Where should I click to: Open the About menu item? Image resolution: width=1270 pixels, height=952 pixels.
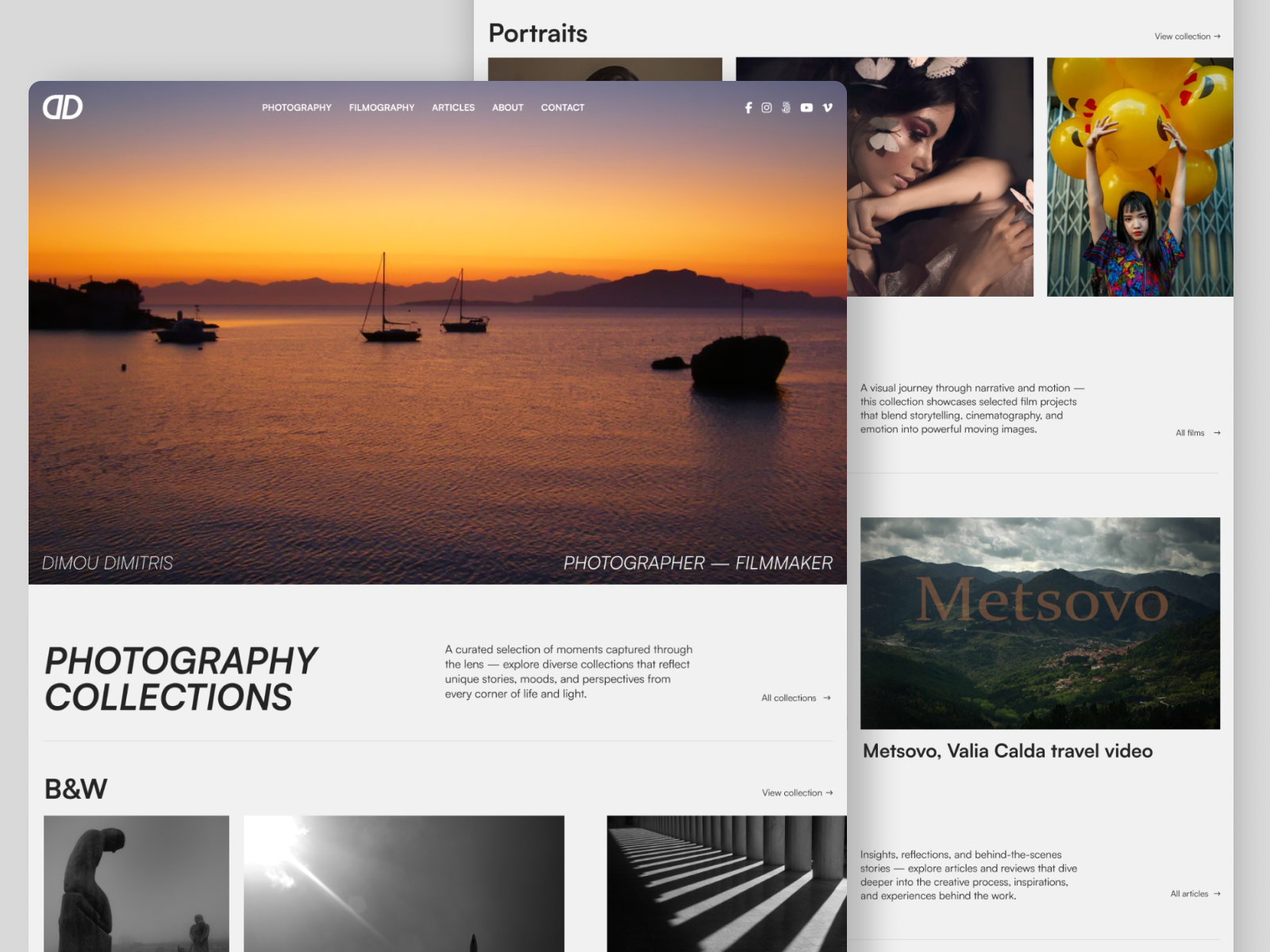pyautogui.click(x=508, y=108)
